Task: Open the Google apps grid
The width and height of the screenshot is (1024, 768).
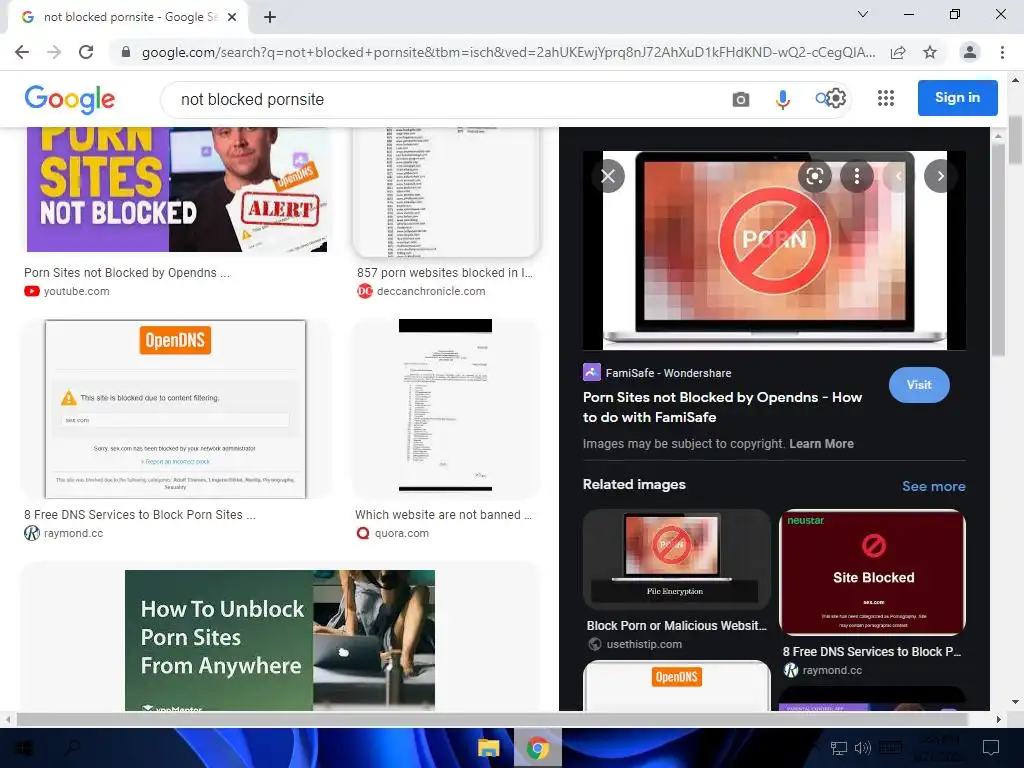Action: coord(886,98)
